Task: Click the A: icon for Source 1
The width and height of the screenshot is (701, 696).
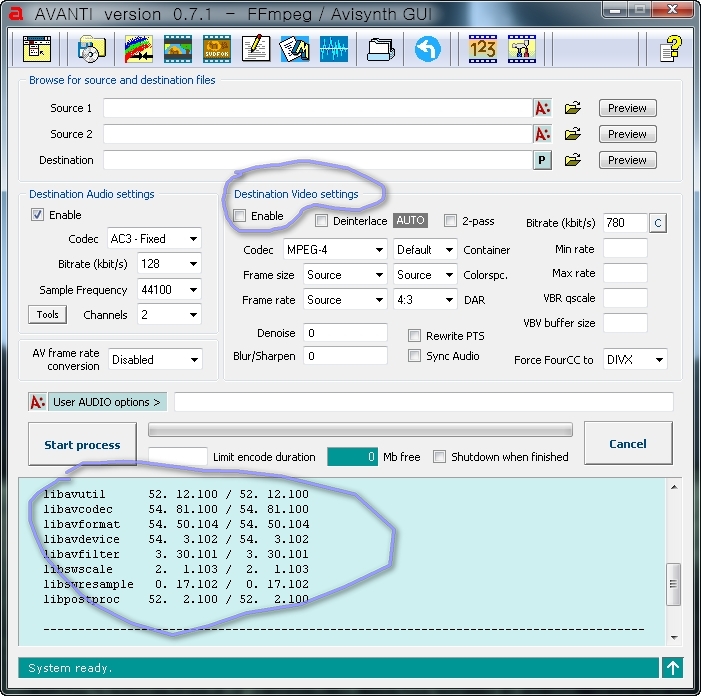Action: (x=542, y=108)
